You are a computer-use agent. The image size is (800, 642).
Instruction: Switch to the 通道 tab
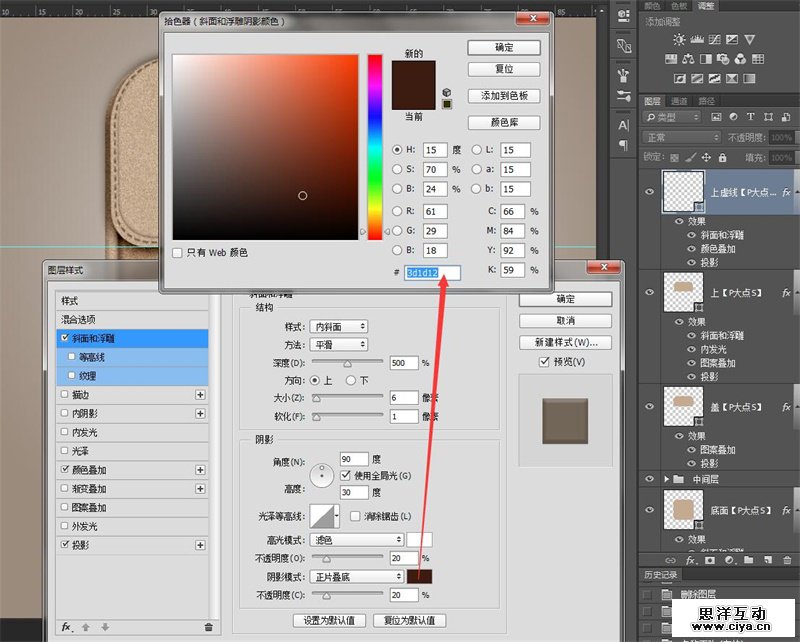pos(679,101)
